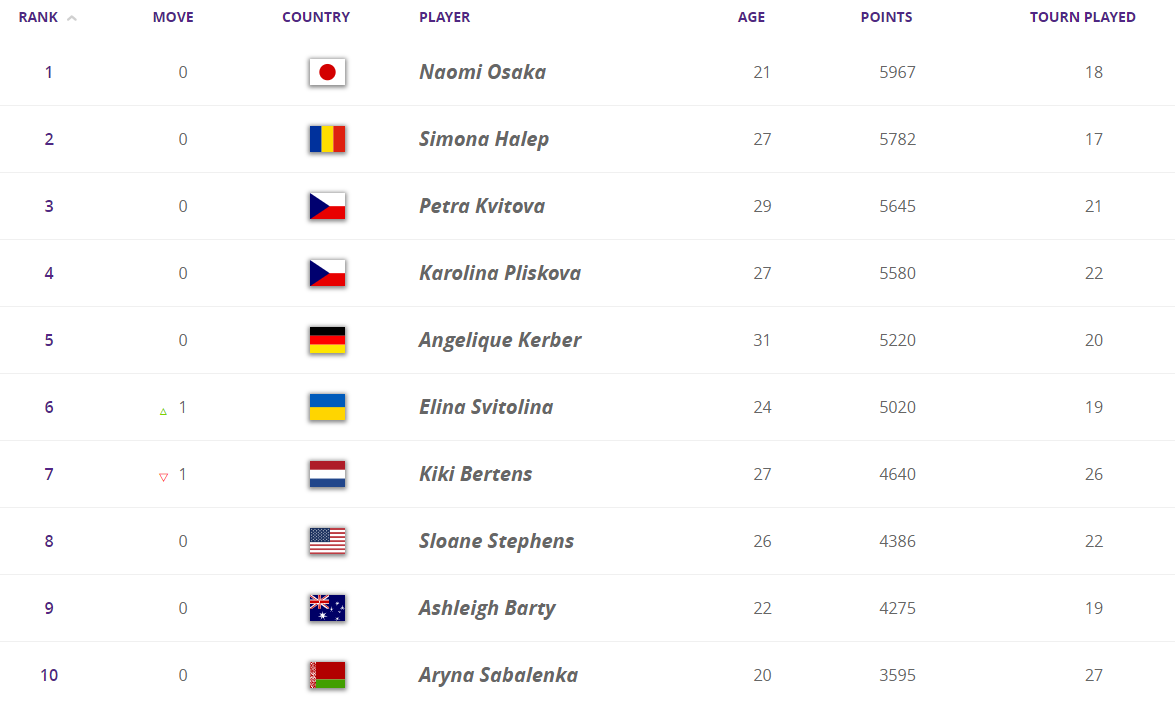Click the Japan flag icon
The image size is (1175, 701).
pyautogui.click(x=327, y=72)
